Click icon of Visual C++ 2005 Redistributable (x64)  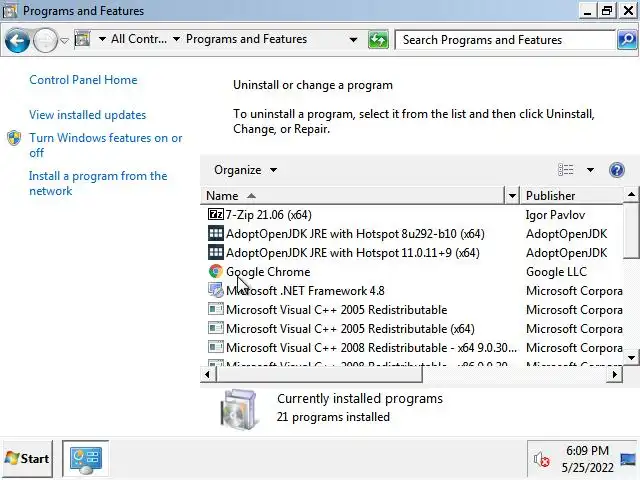pyautogui.click(x=216, y=328)
